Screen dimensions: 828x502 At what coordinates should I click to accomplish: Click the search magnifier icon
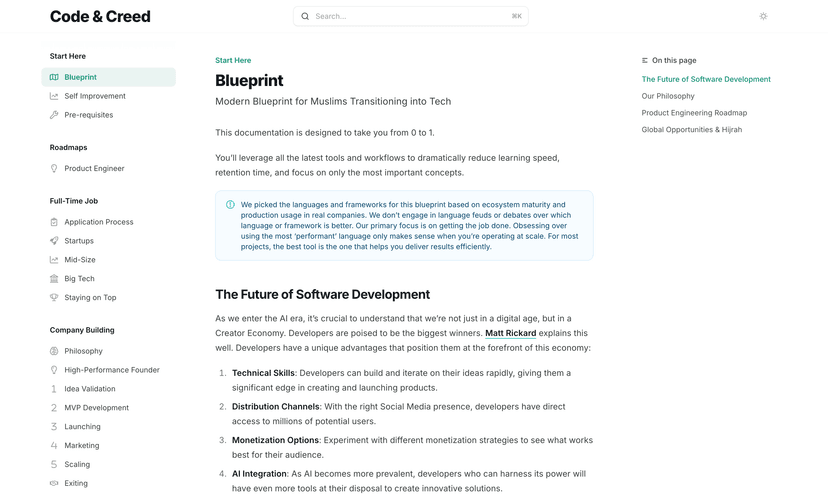pyautogui.click(x=305, y=16)
